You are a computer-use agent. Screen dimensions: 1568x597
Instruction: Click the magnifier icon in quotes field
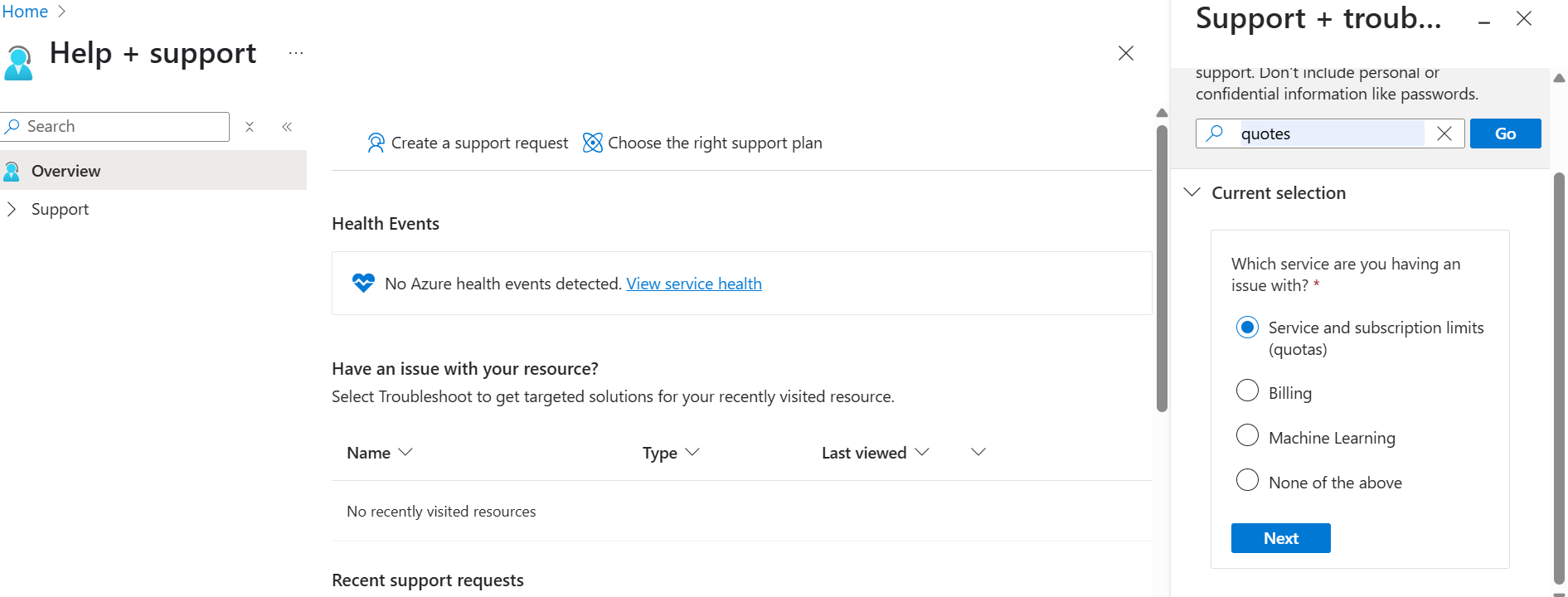click(1216, 133)
